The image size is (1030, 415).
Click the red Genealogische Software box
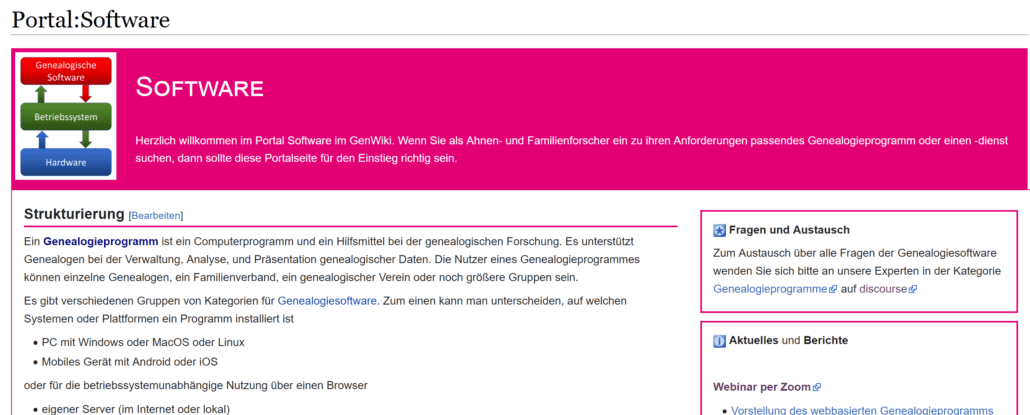click(66, 71)
